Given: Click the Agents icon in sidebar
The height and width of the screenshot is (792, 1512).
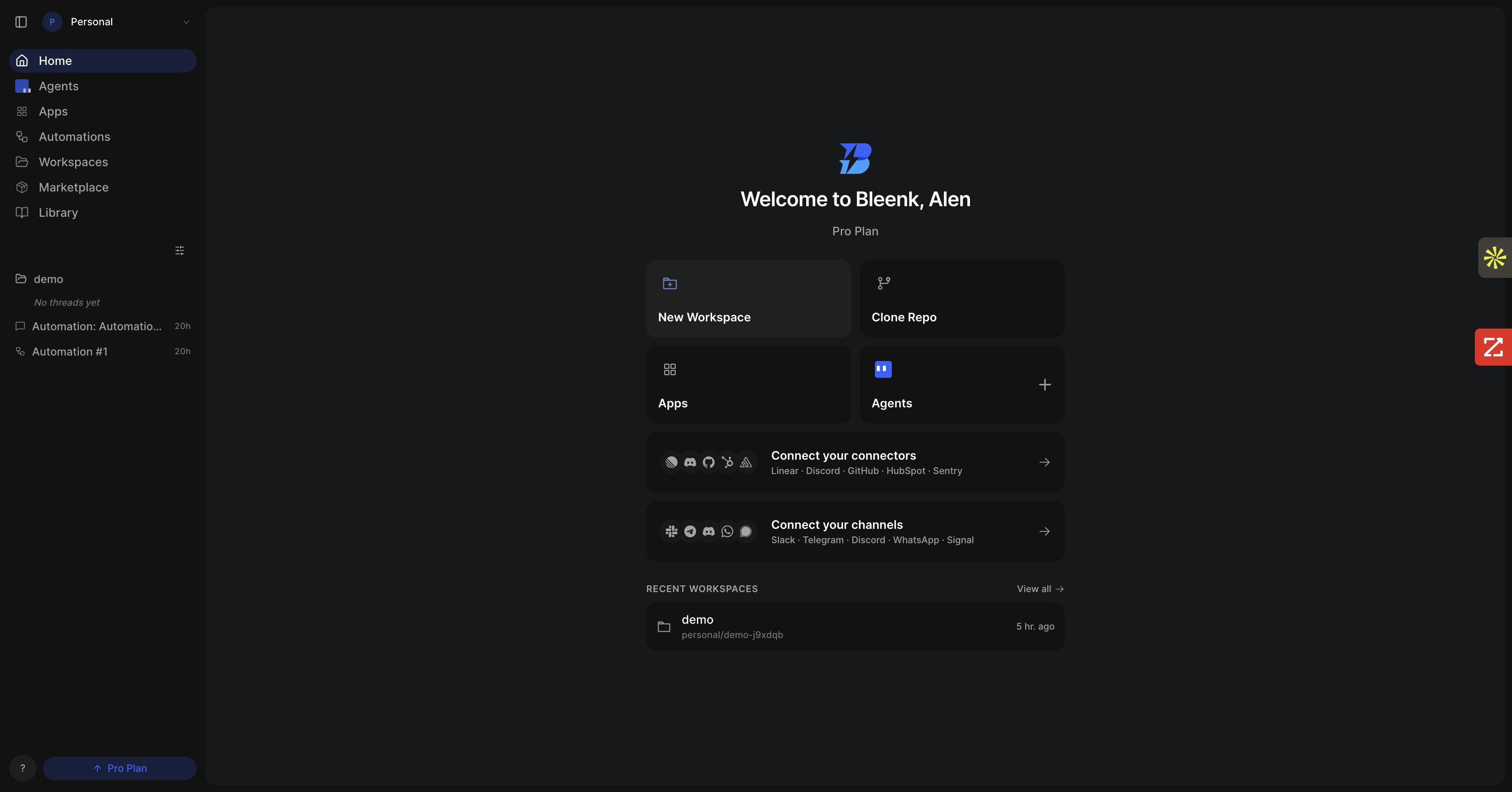Looking at the screenshot, I should click(22, 86).
